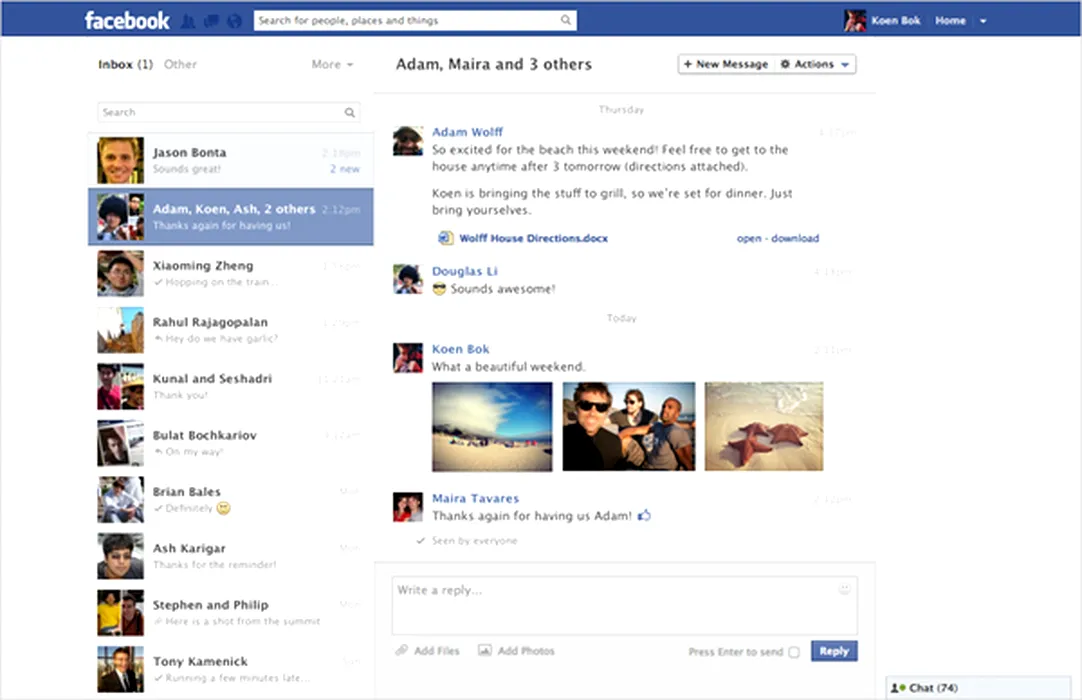
Task: Click the magnifier icon in top search bar
Action: point(566,20)
